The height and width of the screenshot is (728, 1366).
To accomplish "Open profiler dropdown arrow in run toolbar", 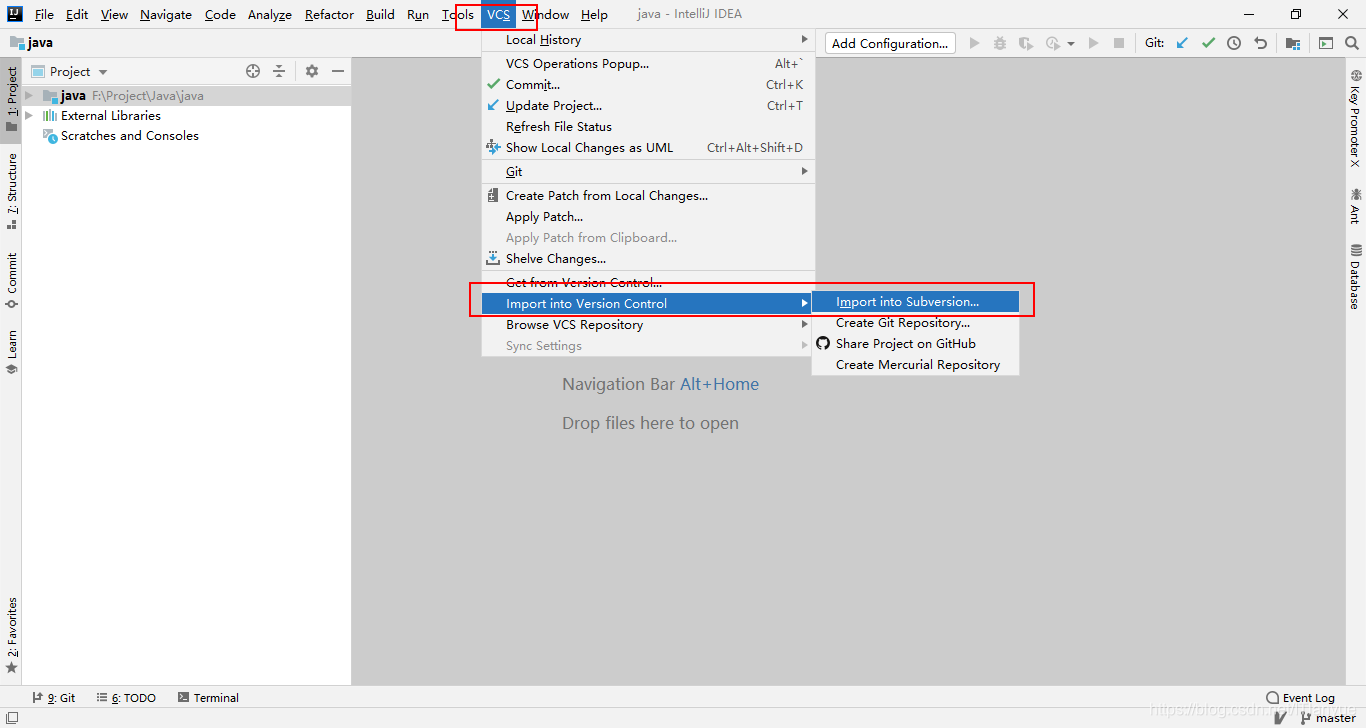I will 1071,44.
